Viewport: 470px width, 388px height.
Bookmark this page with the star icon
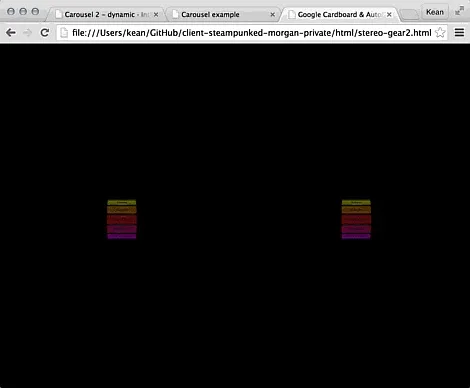pos(440,33)
